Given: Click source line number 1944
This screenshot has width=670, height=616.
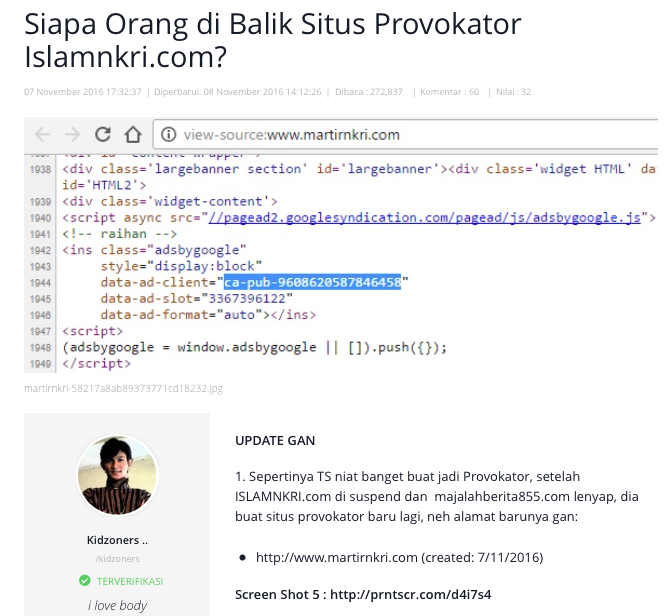Looking at the screenshot, I should coord(40,283).
